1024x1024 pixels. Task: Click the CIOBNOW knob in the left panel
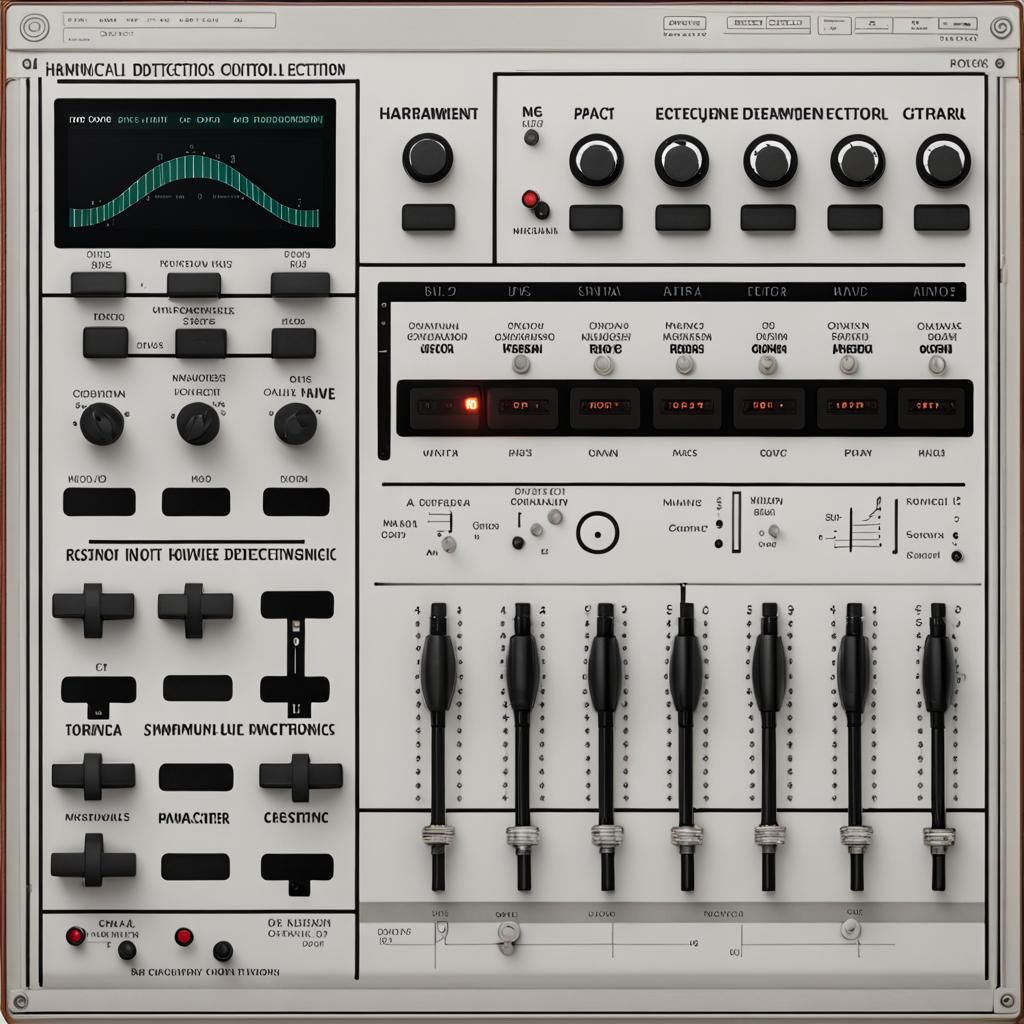(100, 425)
